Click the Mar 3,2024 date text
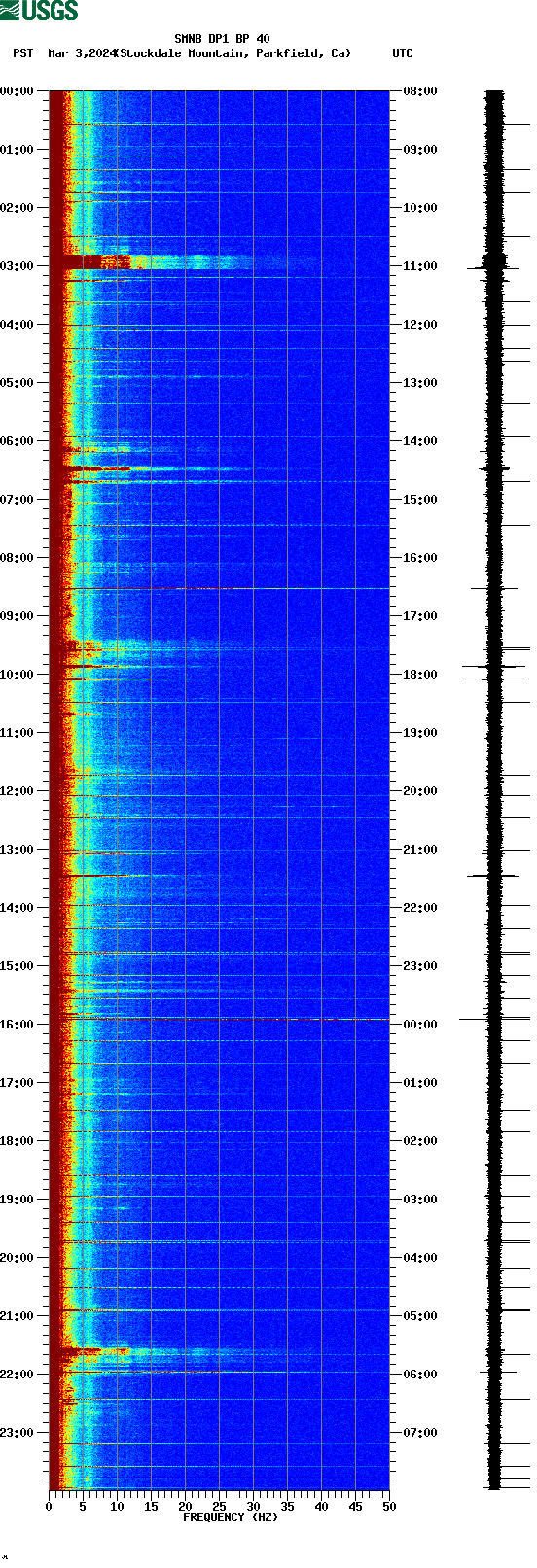Viewport: 537px width, 1568px height. (x=82, y=53)
